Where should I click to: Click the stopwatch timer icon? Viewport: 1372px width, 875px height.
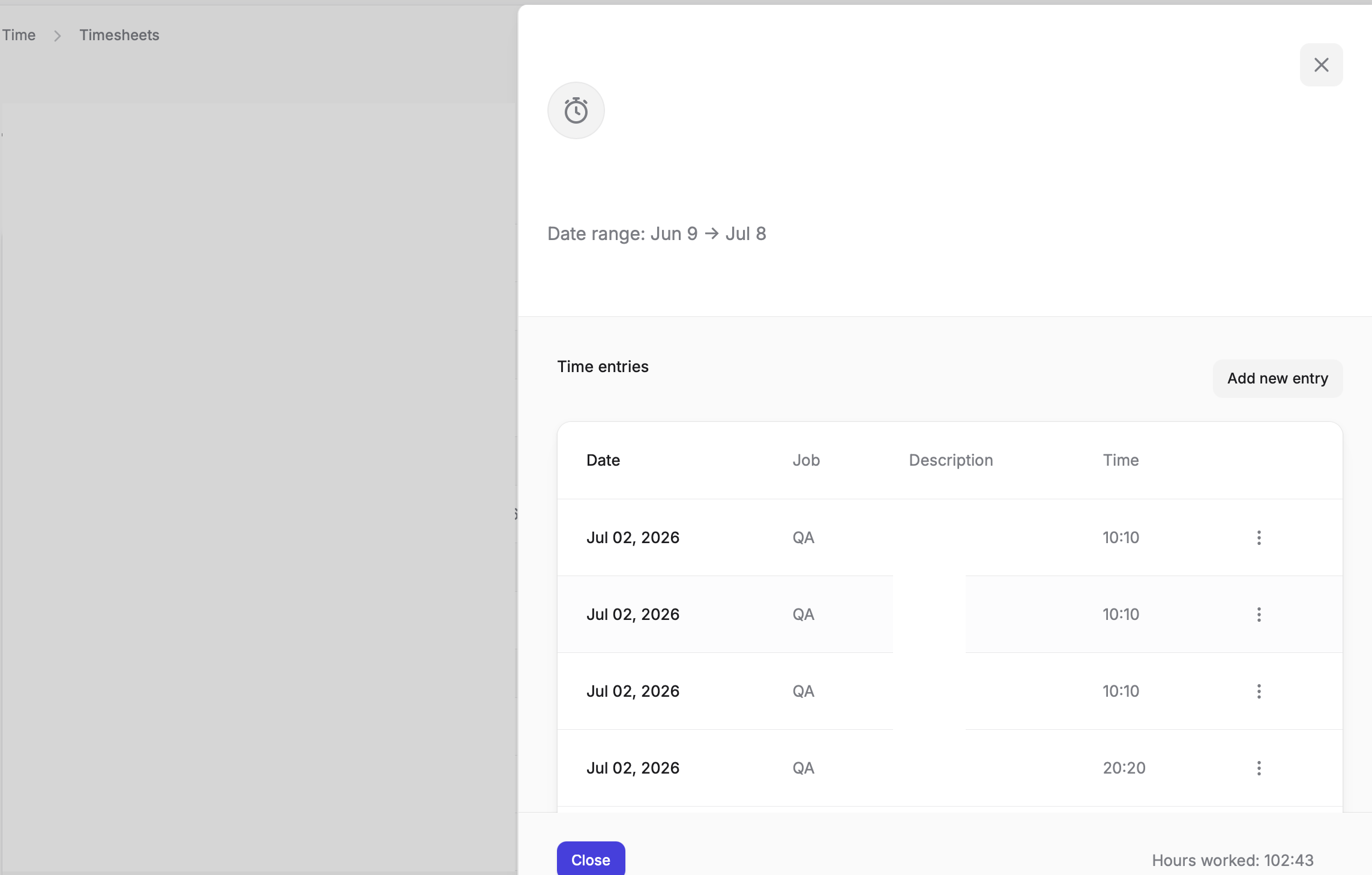pyautogui.click(x=576, y=110)
